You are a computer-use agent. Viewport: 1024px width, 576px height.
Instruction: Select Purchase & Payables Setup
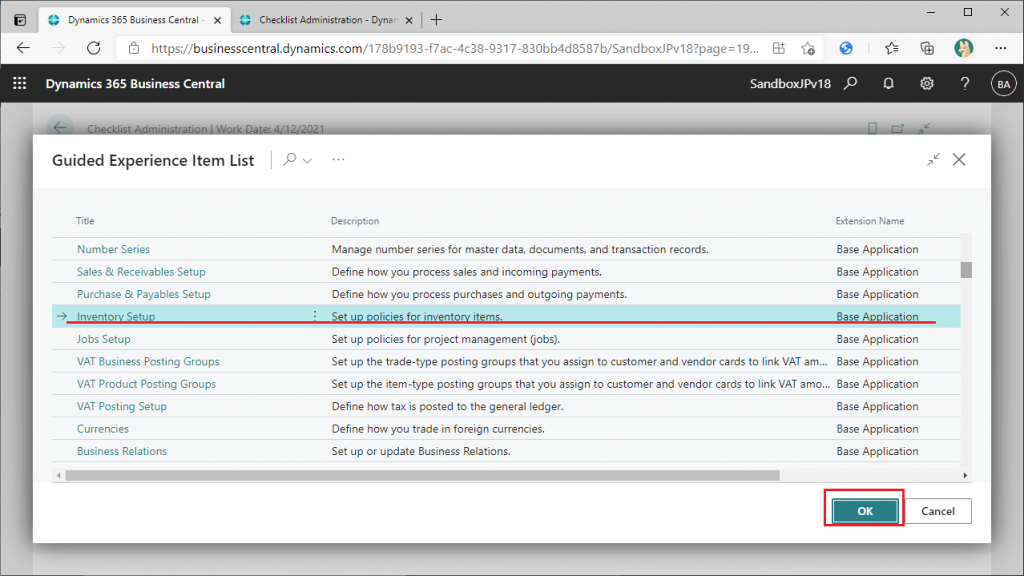(144, 294)
